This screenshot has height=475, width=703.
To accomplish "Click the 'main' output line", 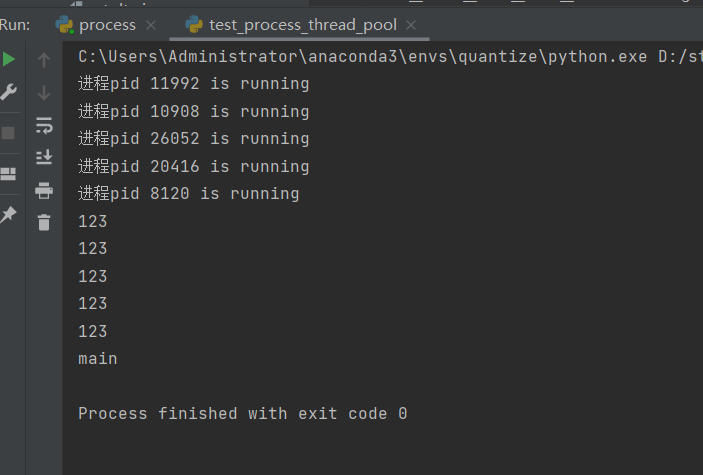I will [98, 358].
